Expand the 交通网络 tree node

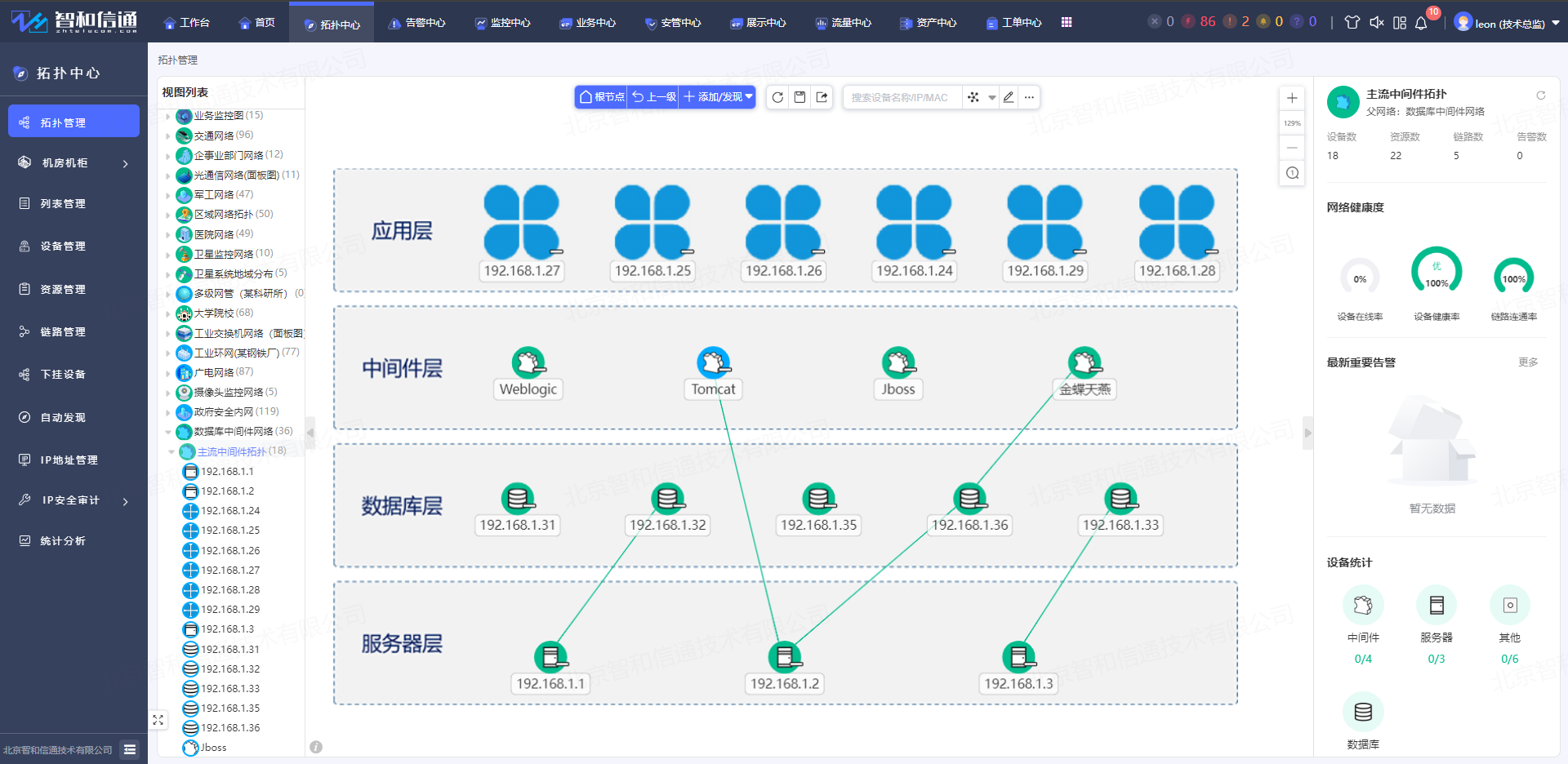[x=169, y=136]
